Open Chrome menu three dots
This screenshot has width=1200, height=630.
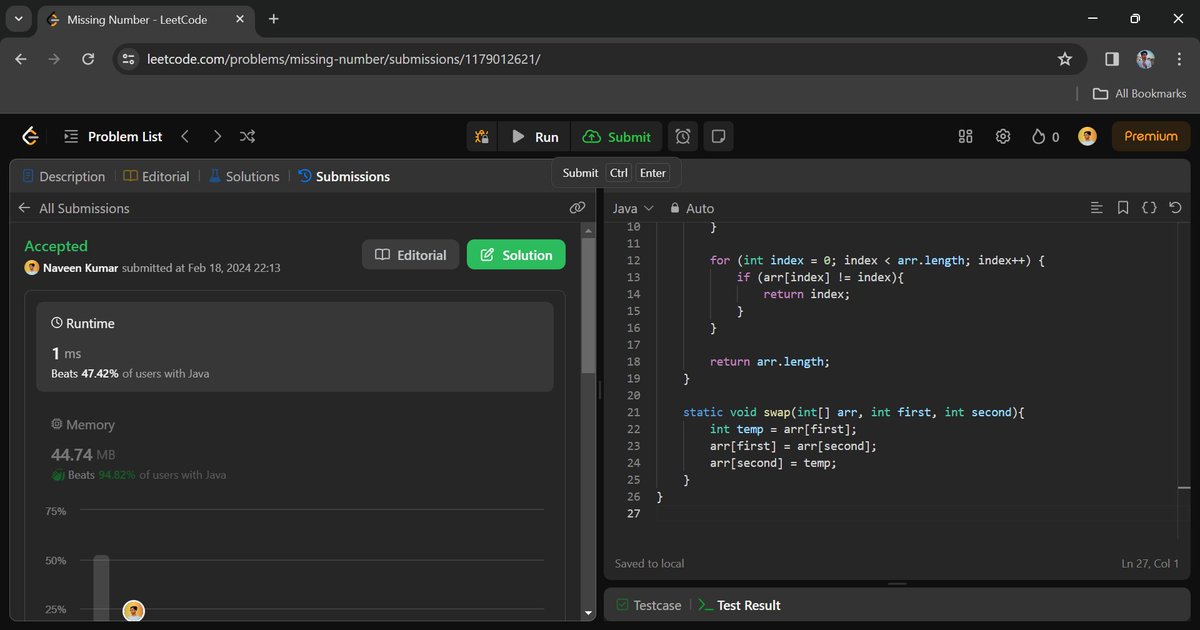click(x=1178, y=59)
